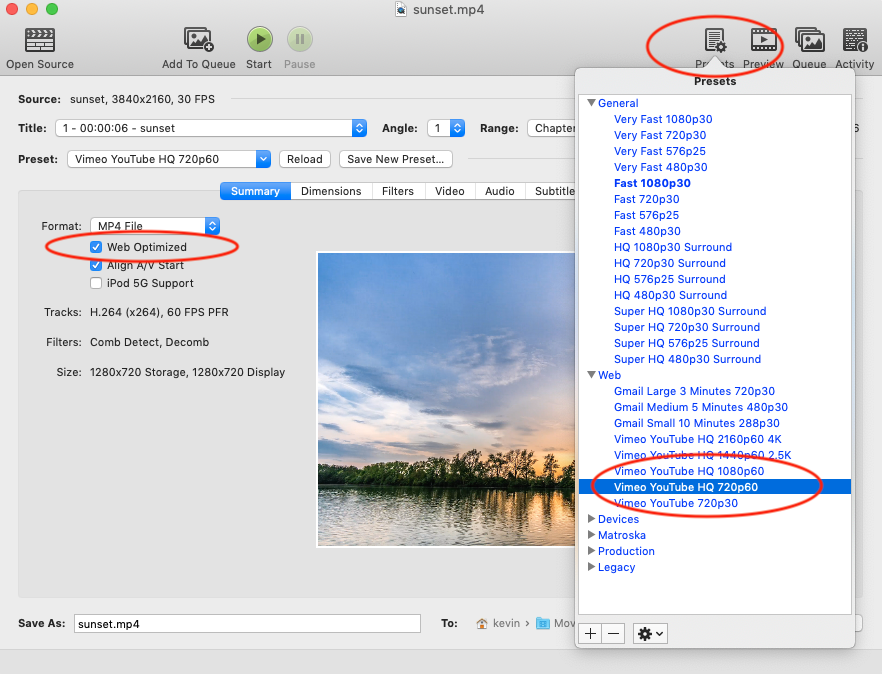Toggle the Align A/V Start checkbox
Viewport: 882px width, 674px height.
pyautogui.click(x=96, y=265)
